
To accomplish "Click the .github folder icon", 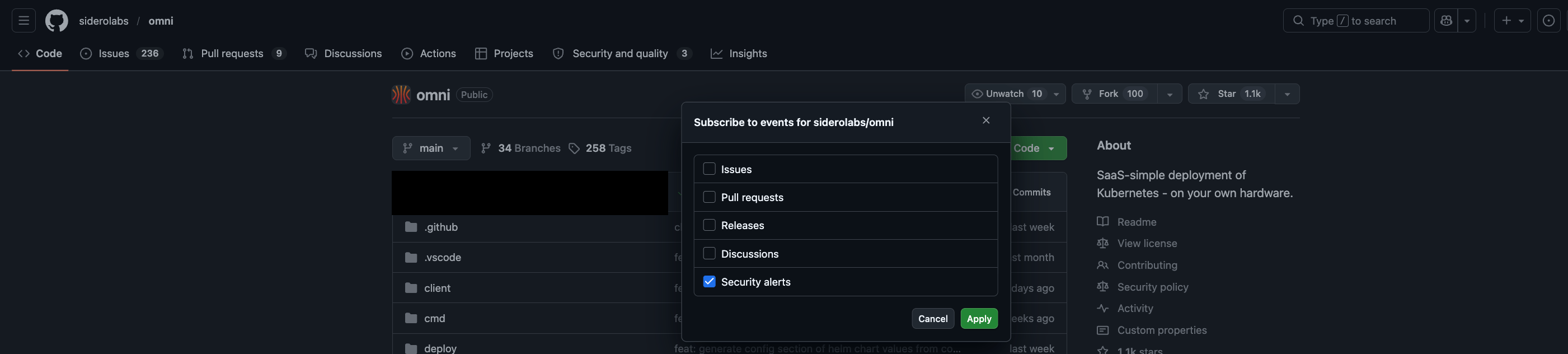I will (411, 227).
